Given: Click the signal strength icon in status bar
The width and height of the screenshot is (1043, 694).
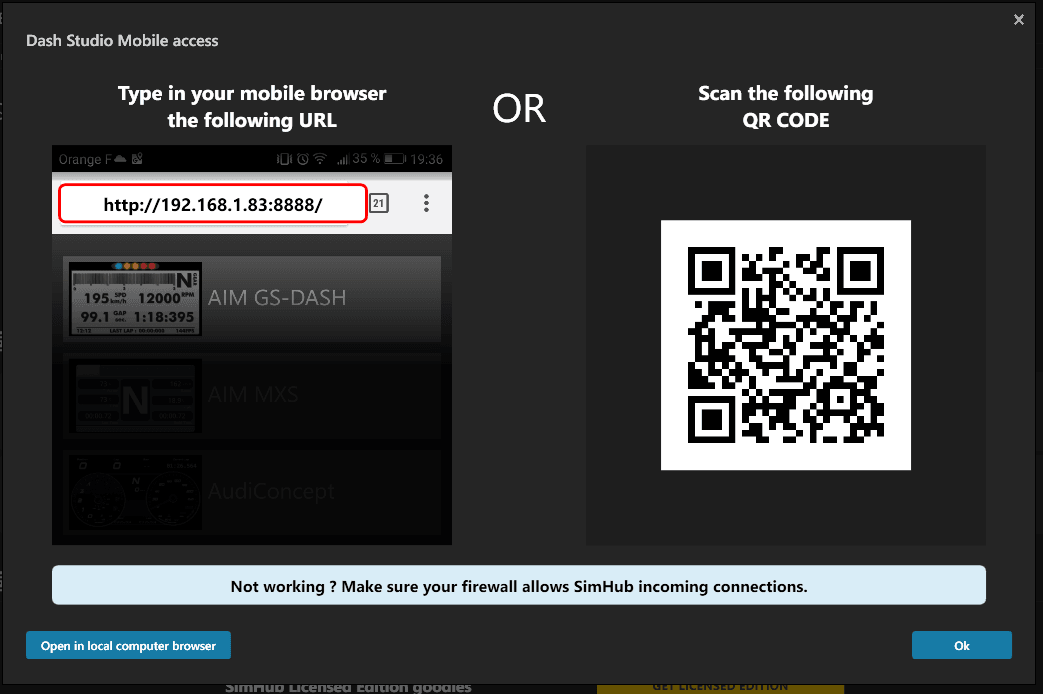Looking at the screenshot, I should coord(343,159).
